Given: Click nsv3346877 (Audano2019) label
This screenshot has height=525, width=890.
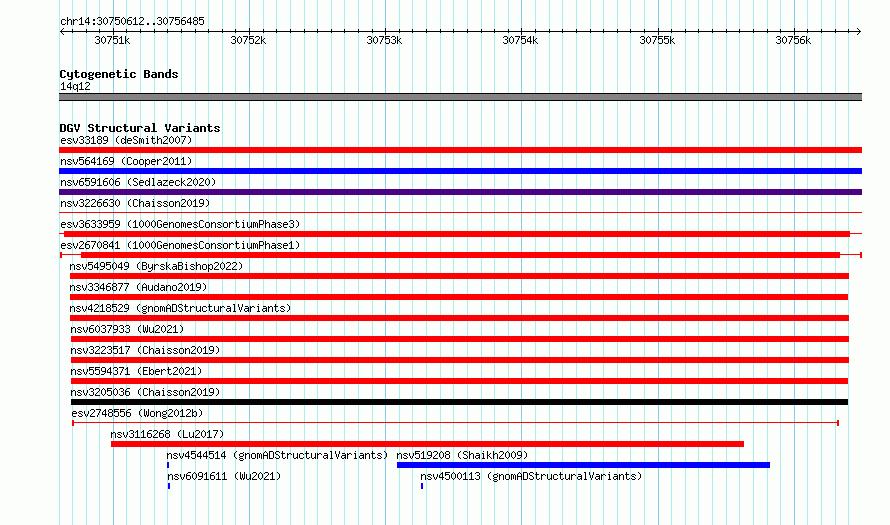Looking at the screenshot, I should tap(138, 287).
